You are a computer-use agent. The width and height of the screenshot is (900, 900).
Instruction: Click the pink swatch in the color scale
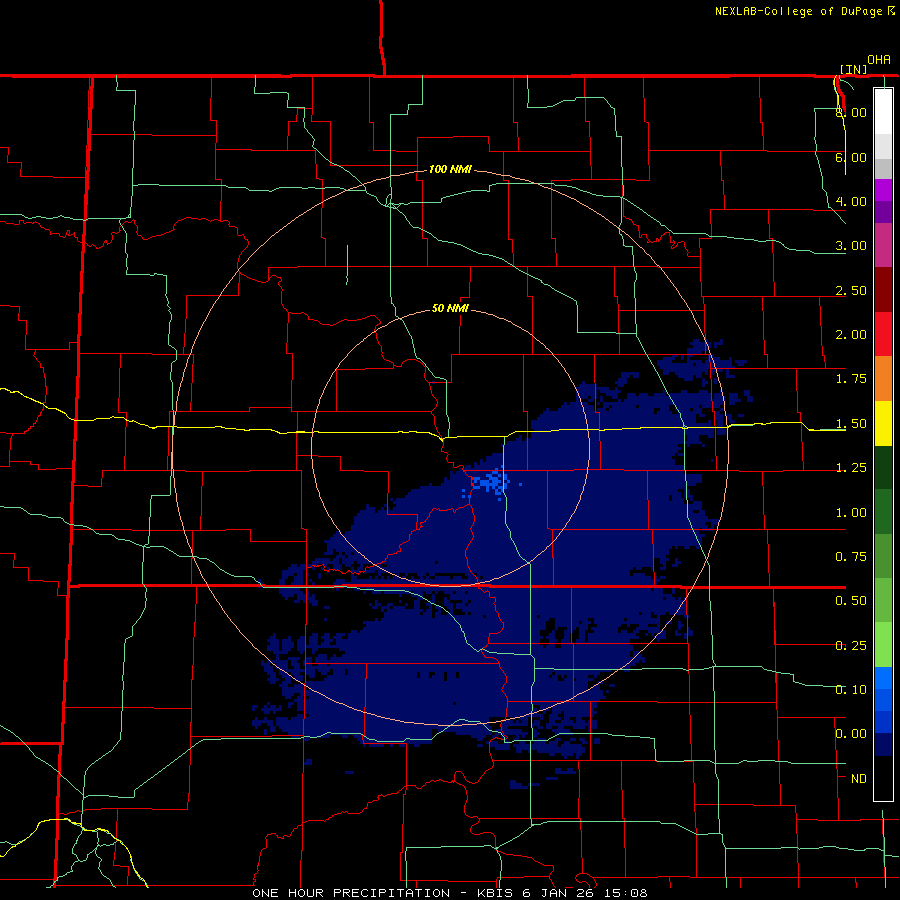click(x=883, y=246)
